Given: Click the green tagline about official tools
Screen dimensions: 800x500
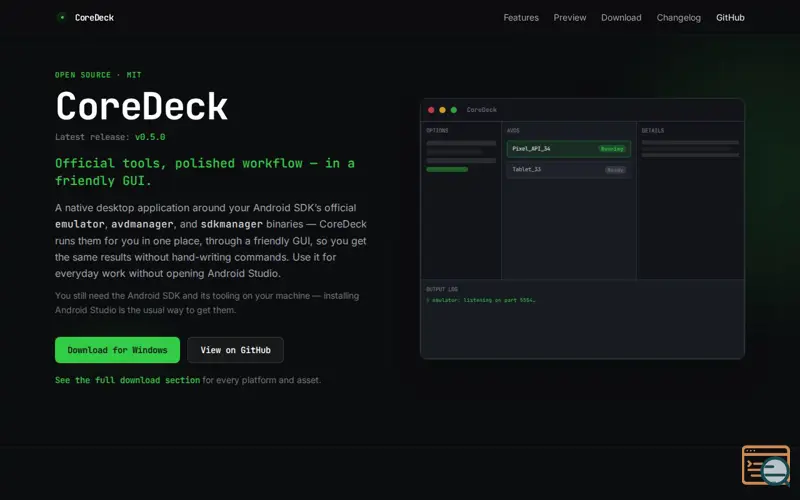Looking at the screenshot, I should pyautogui.click(x=205, y=172).
